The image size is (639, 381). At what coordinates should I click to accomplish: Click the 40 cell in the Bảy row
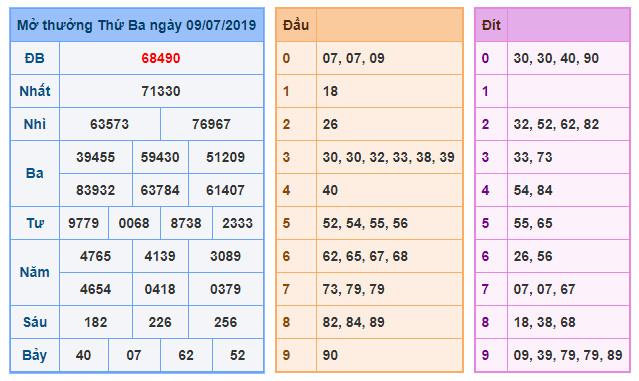84,355
